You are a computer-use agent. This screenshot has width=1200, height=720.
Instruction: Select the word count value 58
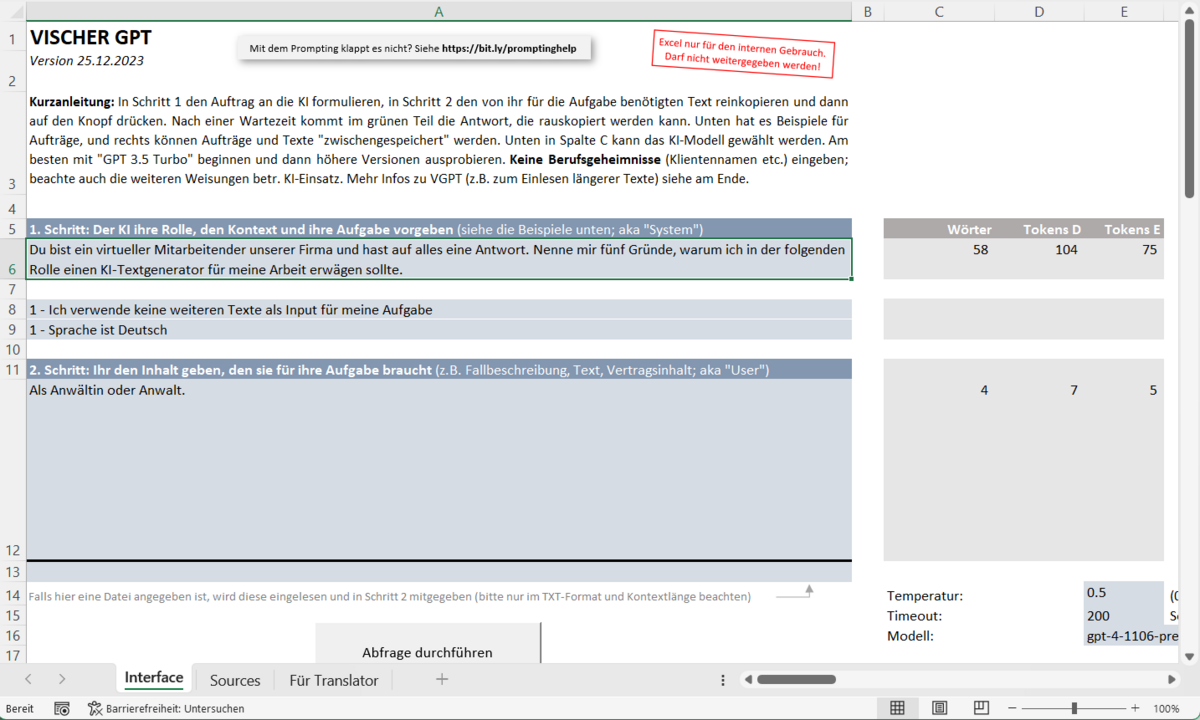tap(980, 250)
